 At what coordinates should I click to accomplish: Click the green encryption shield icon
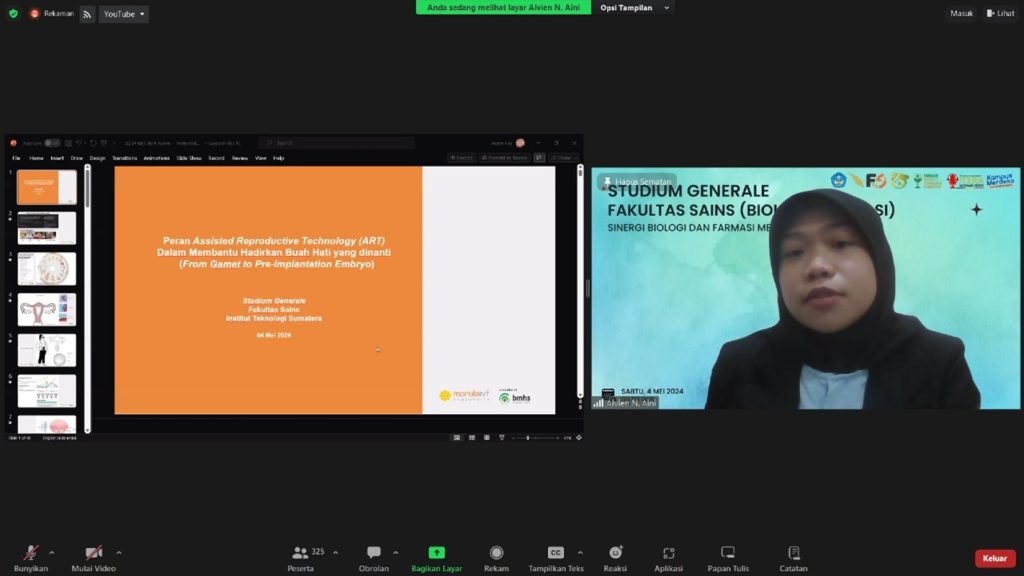tap(13, 13)
